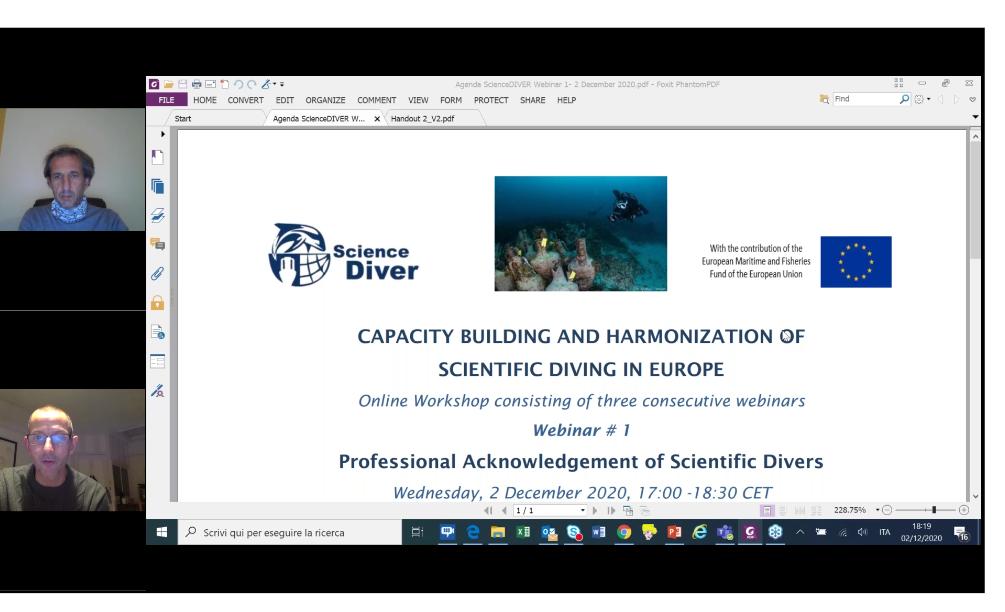Click the Save icon in quick access toolbar
This screenshot has width=1005, height=612.
click(183, 85)
